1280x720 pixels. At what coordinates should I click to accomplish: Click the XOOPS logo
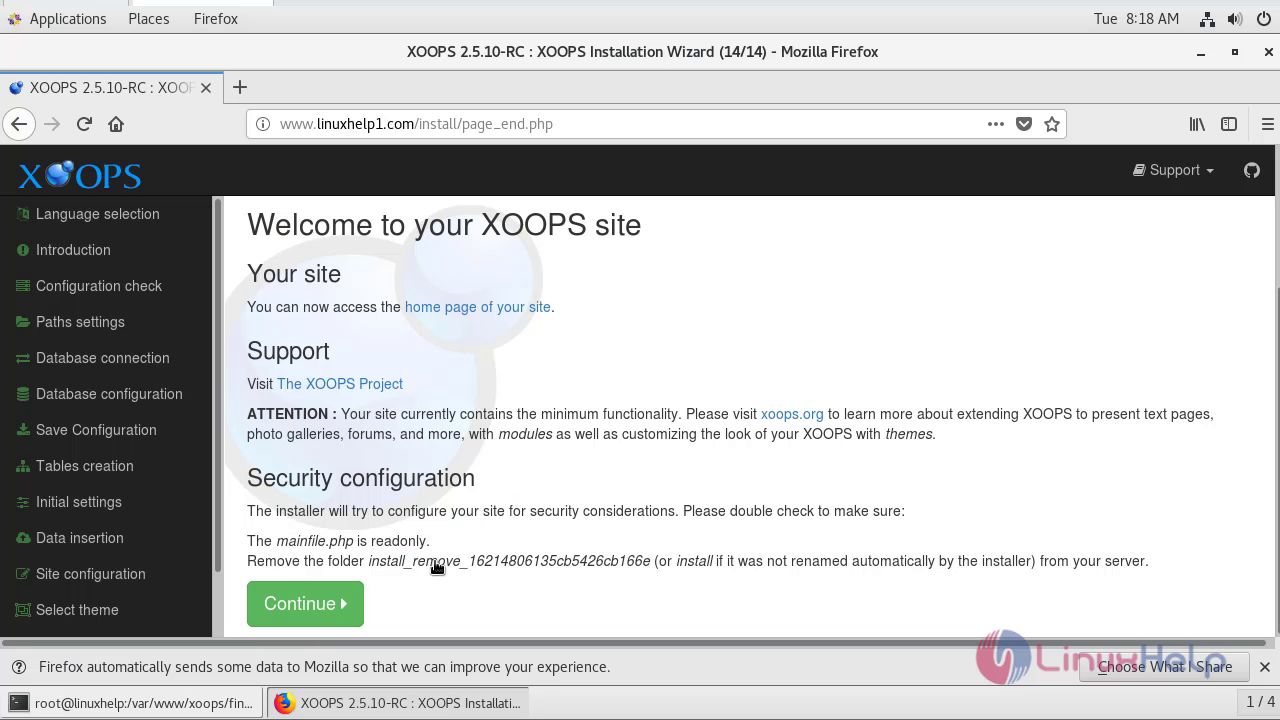pyautogui.click(x=80, y=175)
